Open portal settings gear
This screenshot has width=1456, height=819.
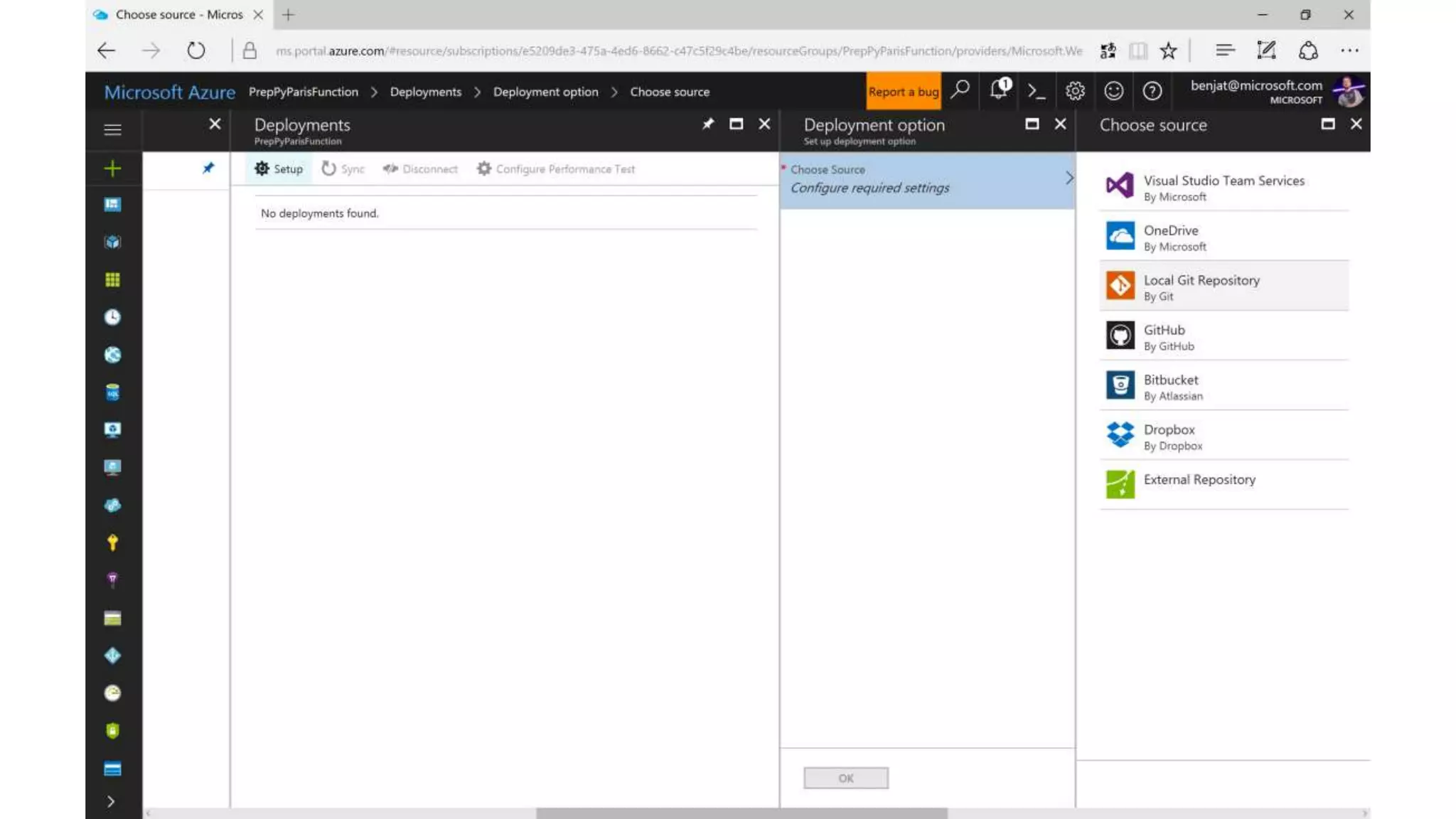pos(1075,91)
